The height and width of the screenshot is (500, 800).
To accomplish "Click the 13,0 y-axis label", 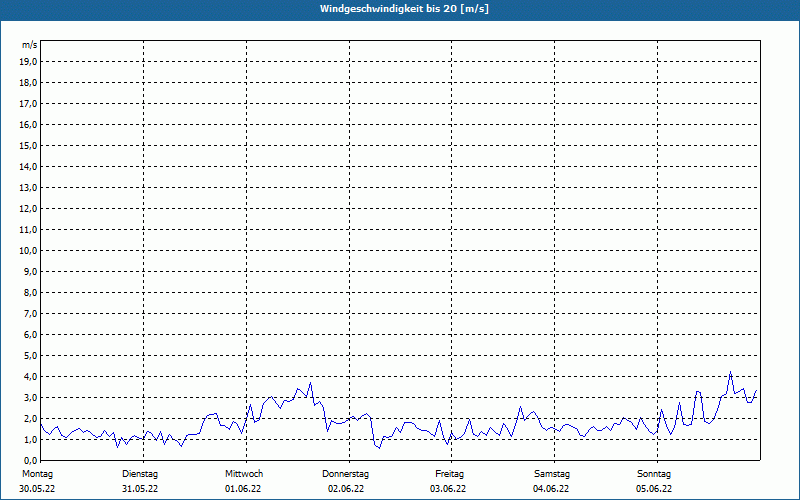I will pyautogui.click(x=28, y=188).
